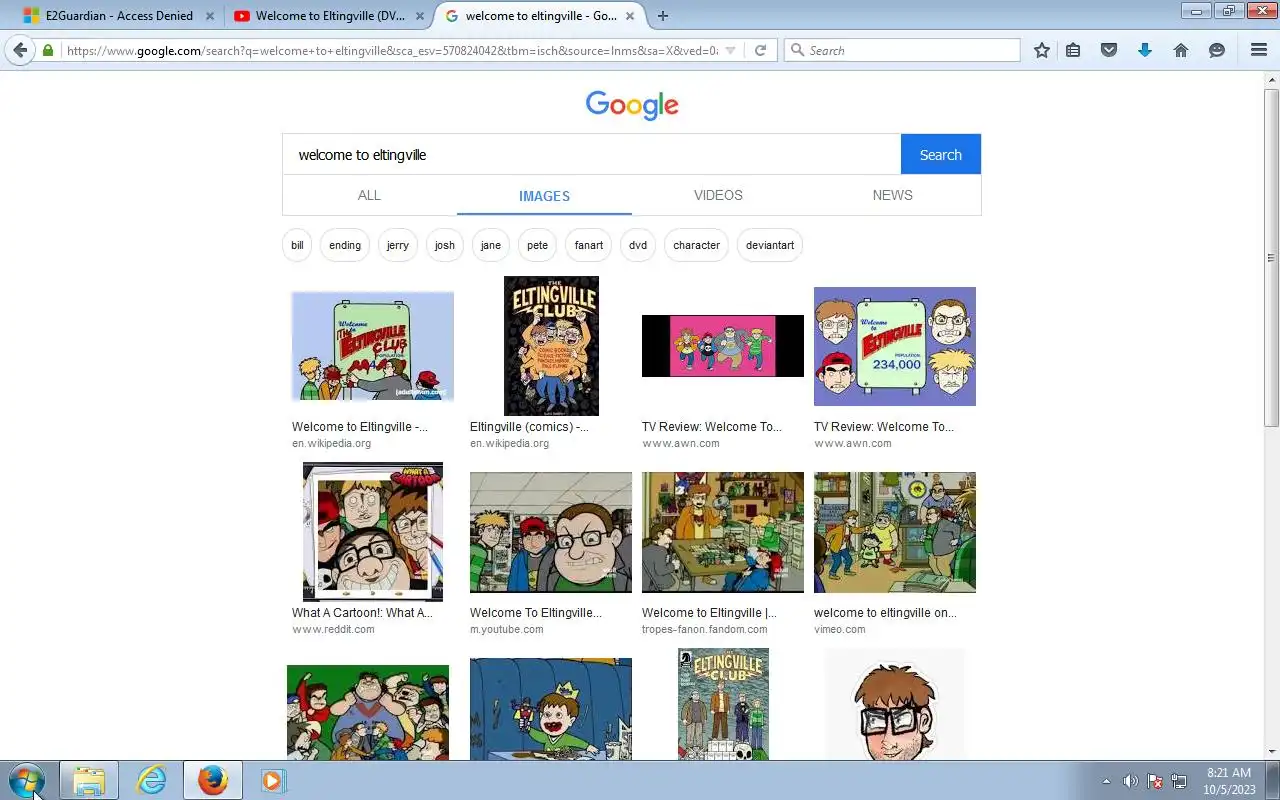View site security padlock icon
The image size is (1280, 800).
click(48, 50)
